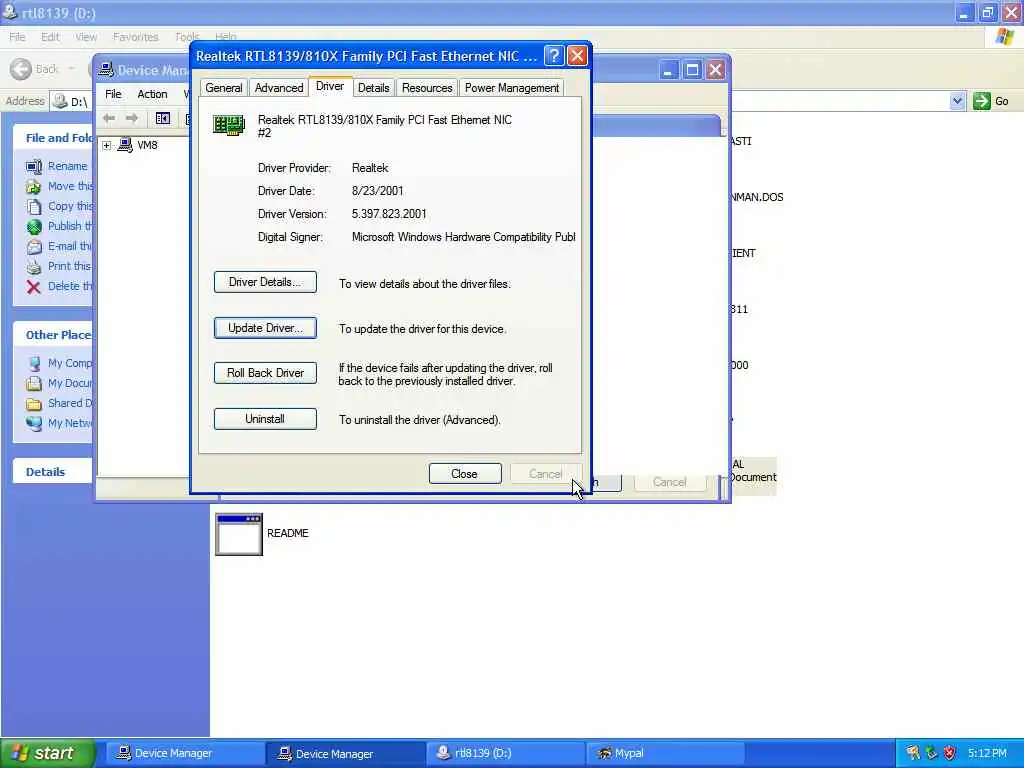Click the red security shield tray icon

pyautogui.click(x=950, y=753)
